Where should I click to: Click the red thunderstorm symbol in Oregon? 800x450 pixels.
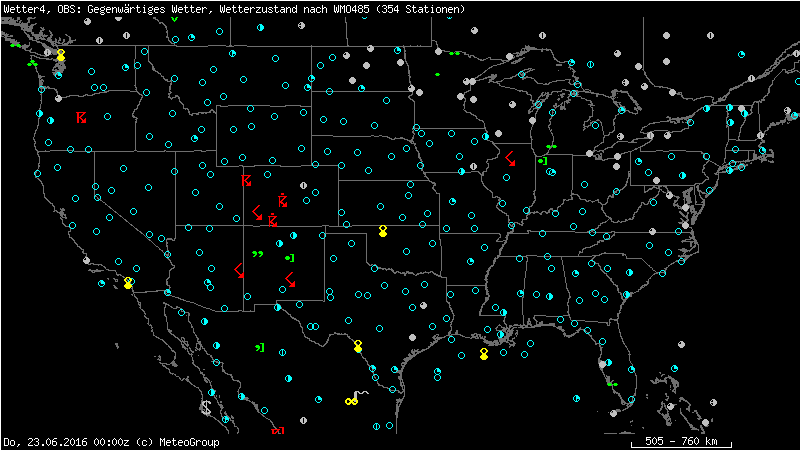(x=81, y=117)
